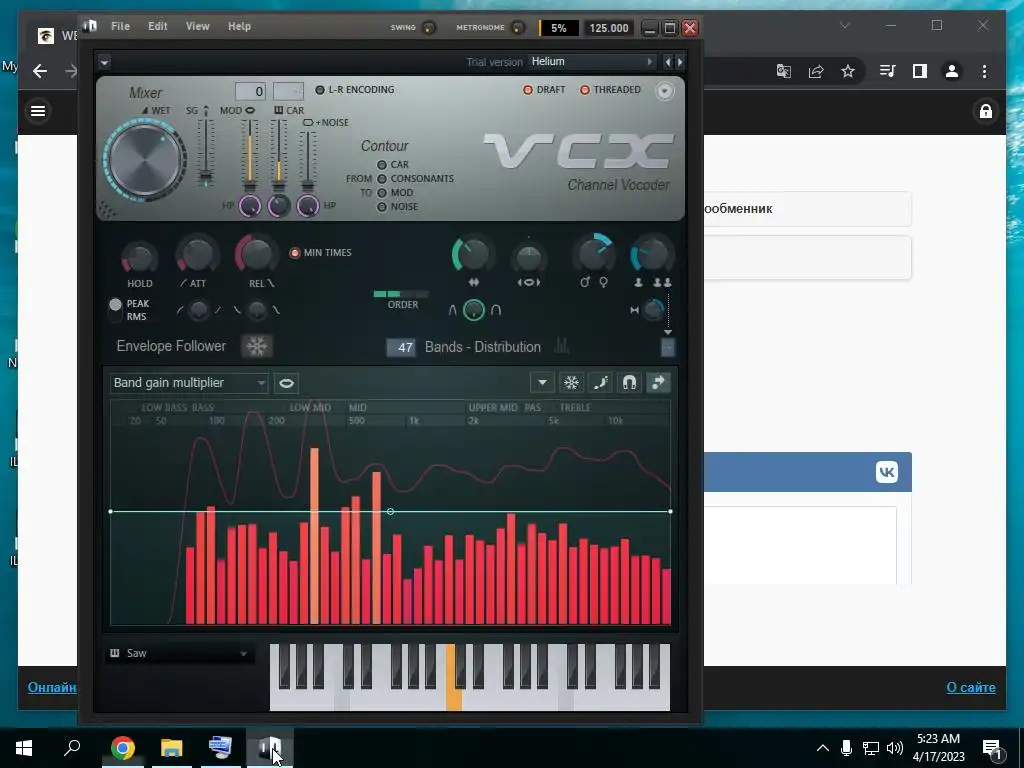Click the step editing footprint icon

600,383
